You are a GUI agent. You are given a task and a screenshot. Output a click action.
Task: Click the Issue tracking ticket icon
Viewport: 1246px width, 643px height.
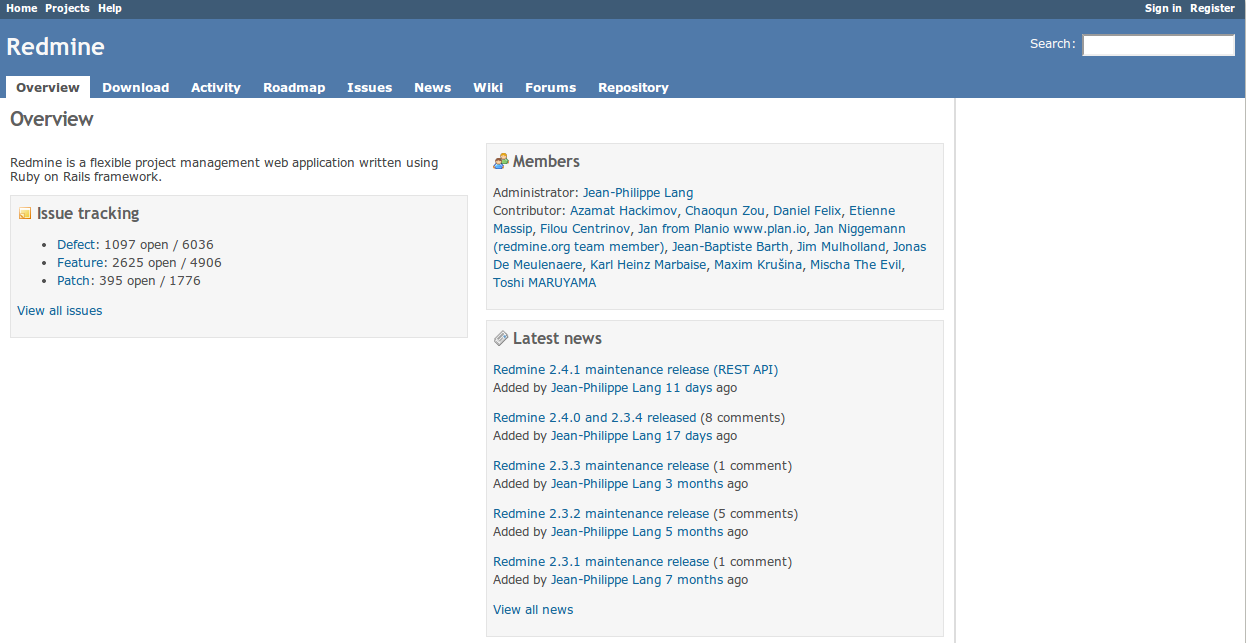click(25, 214)
